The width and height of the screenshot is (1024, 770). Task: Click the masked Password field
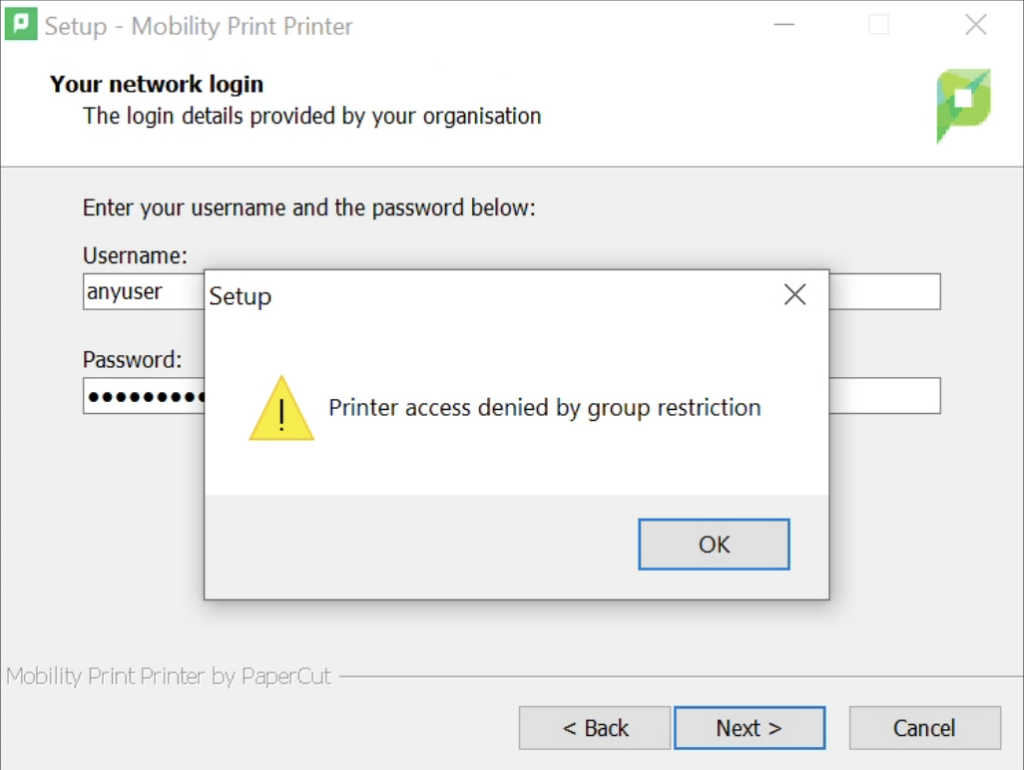click(140, 396)
